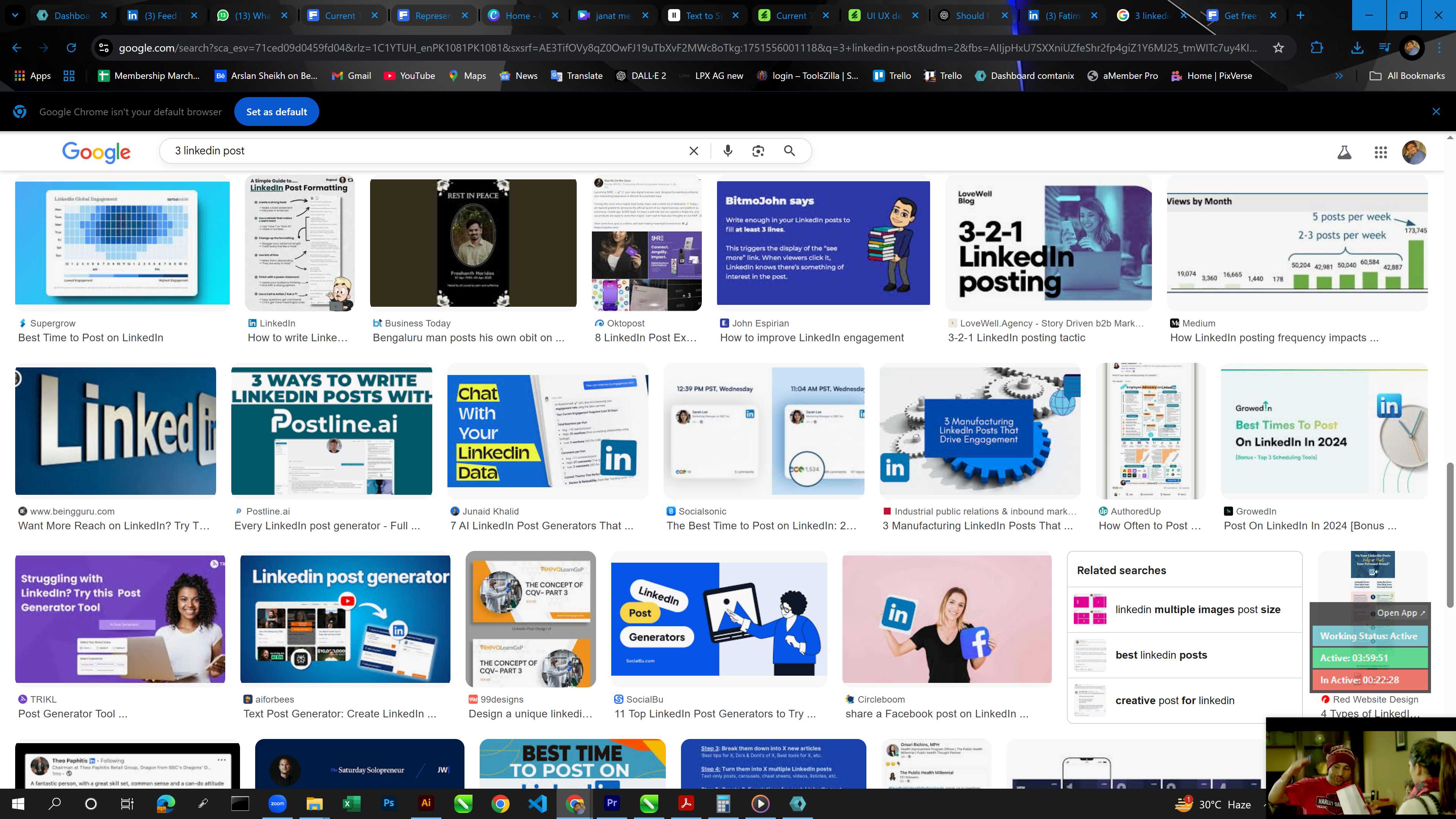Open Illustrator from taskbar
The height and width of the screenshot is (819, 1456).
(426, 804)
